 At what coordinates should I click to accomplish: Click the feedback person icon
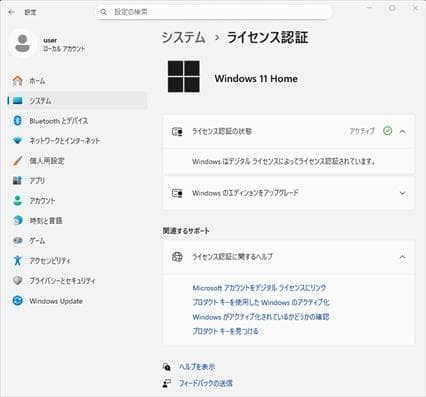(167, 383)
